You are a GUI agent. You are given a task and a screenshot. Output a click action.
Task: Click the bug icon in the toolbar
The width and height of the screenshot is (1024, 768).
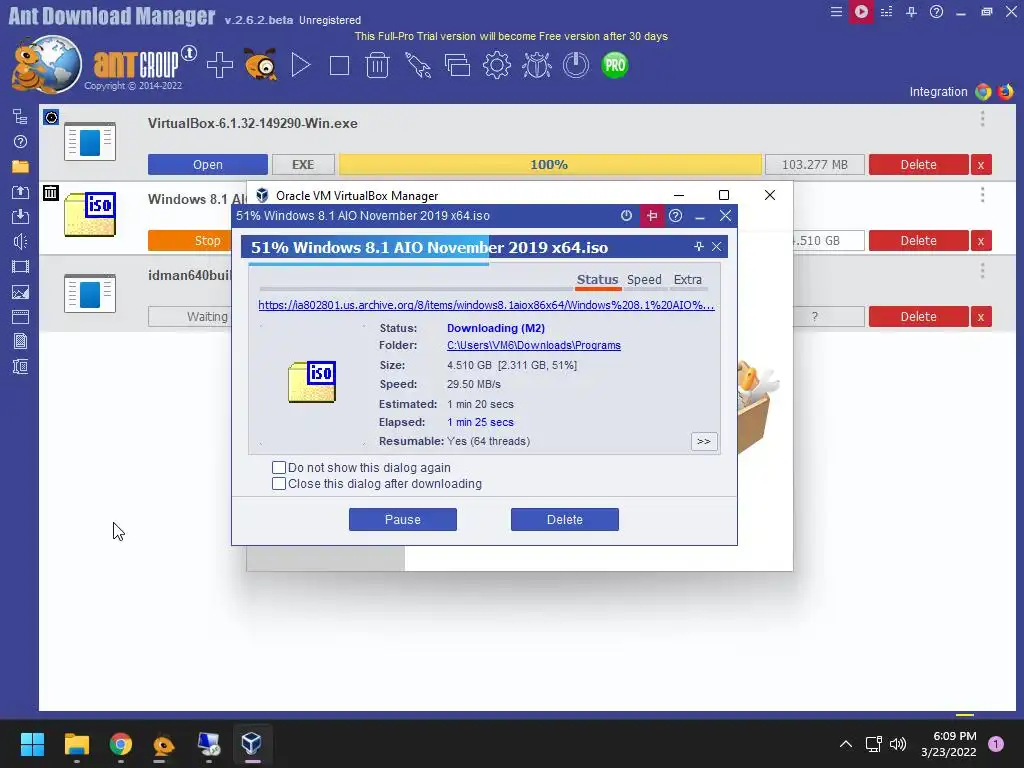(x=537, y=65)
